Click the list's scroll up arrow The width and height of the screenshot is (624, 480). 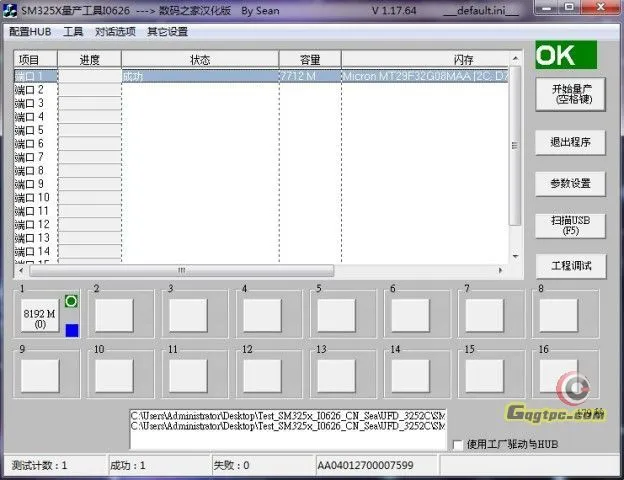coord(515,59)
